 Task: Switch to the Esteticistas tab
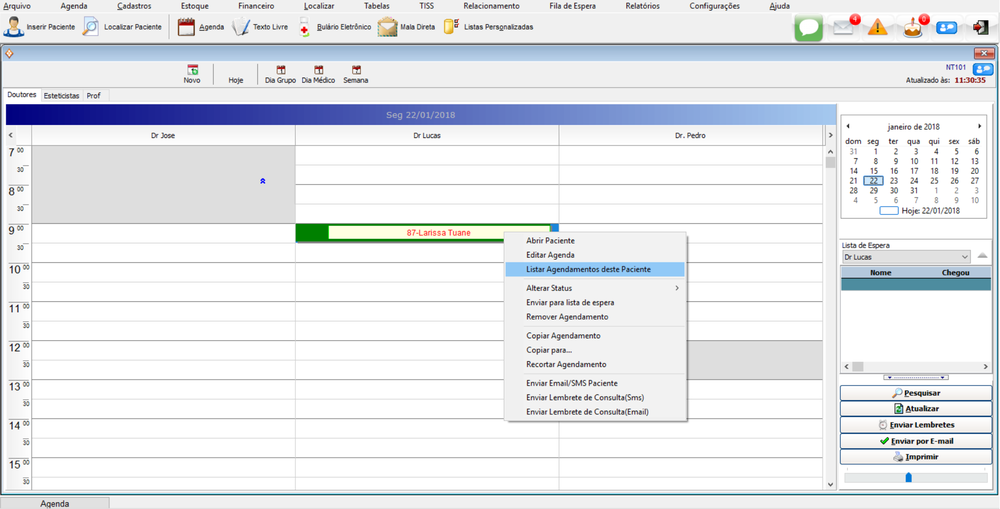[61, 96]
